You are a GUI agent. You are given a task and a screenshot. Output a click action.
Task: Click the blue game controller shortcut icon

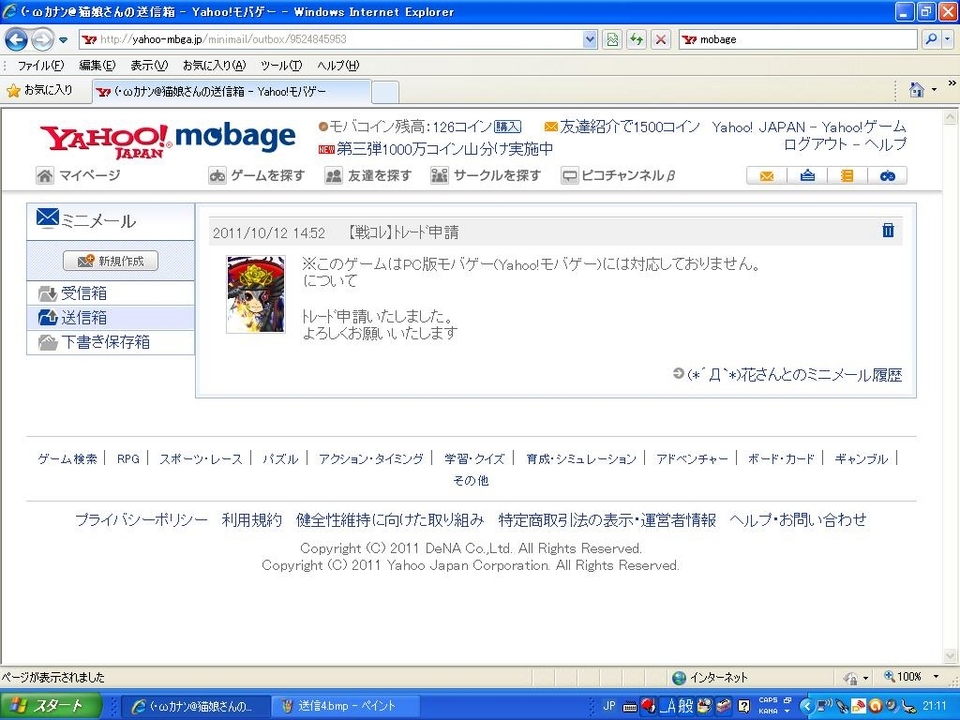coord(887,176)
